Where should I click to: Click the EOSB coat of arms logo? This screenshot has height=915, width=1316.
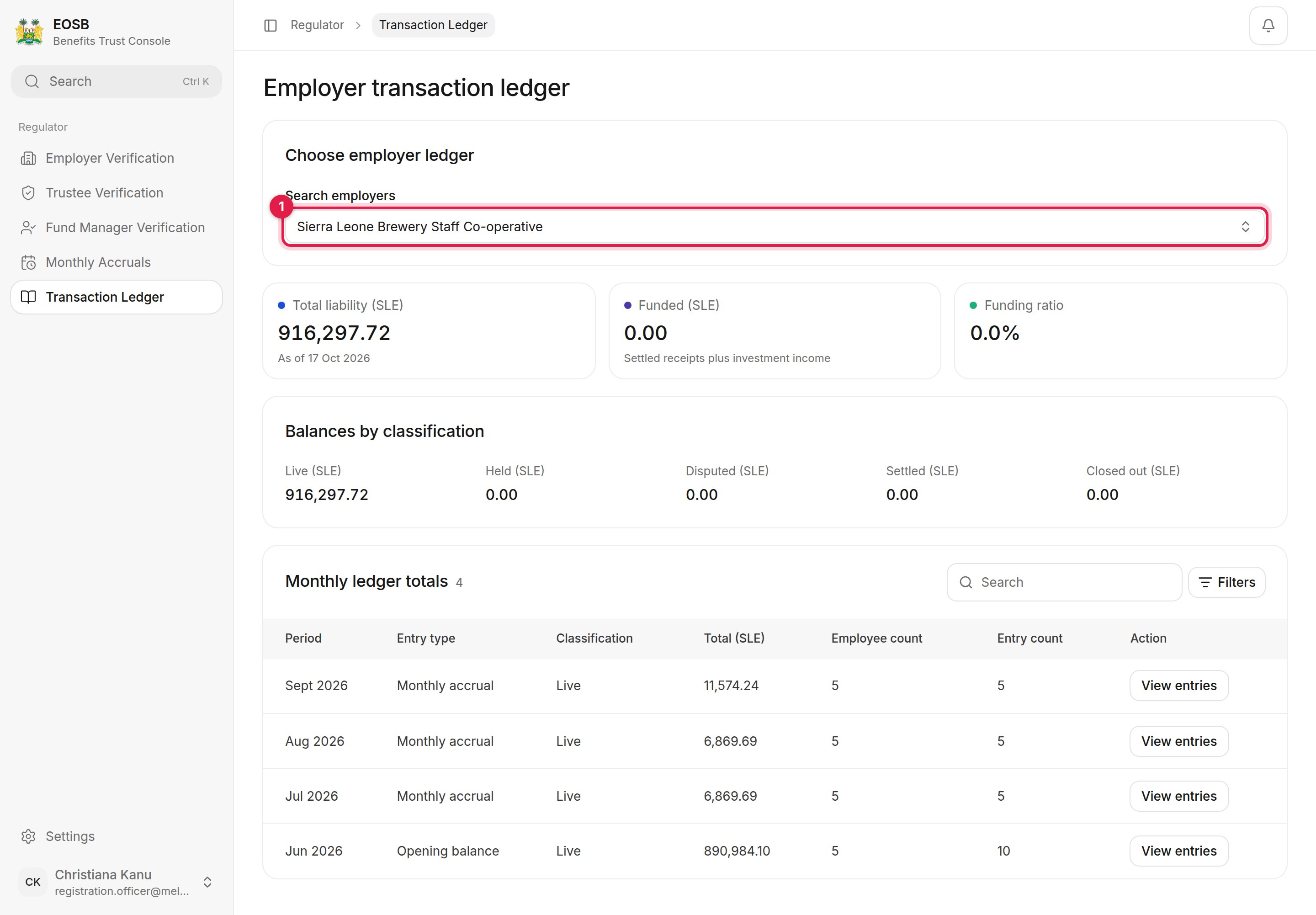(29, 32)
